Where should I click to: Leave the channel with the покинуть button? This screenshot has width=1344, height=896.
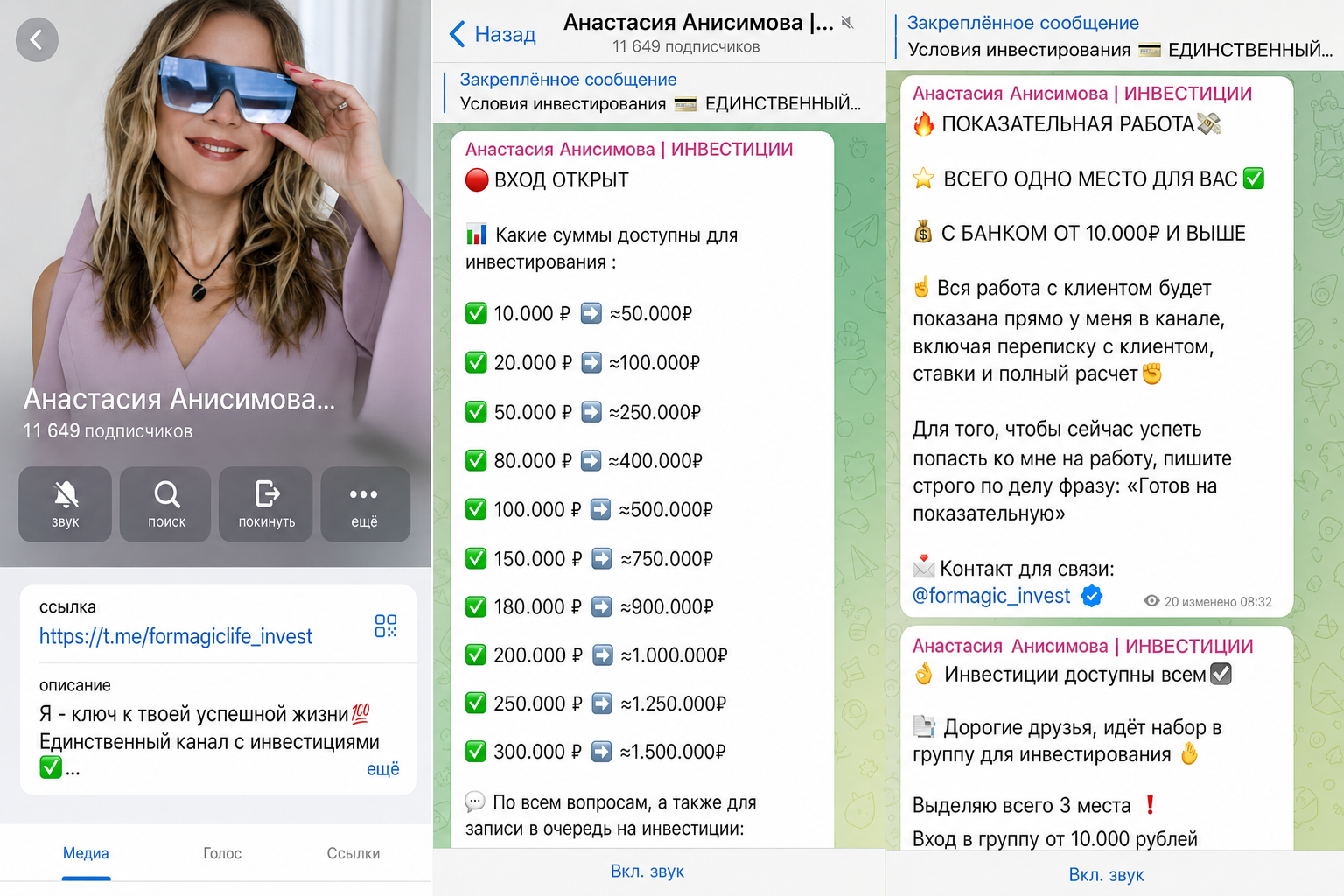click(266, 504)
